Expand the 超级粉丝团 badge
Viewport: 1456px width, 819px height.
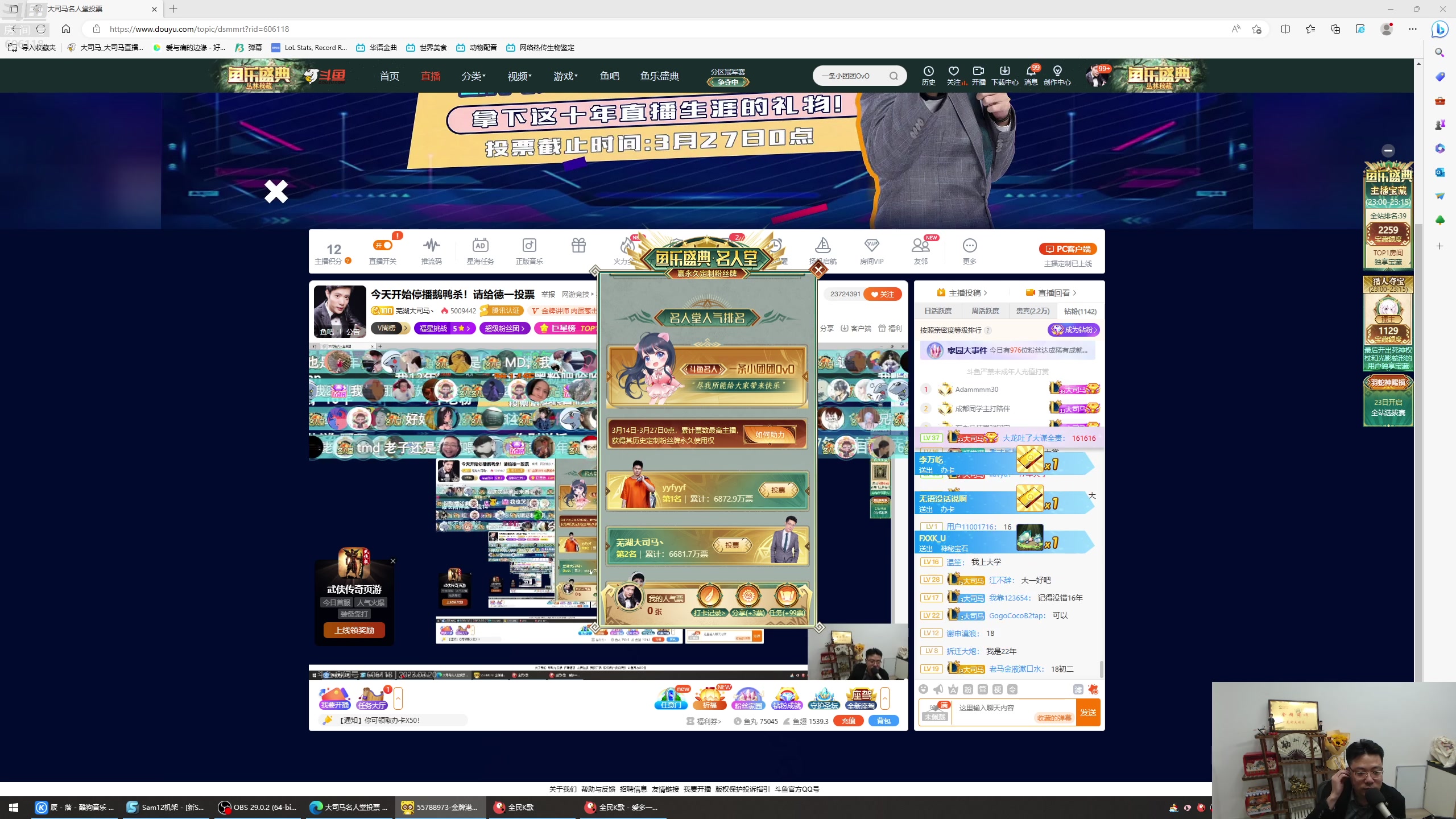tap(504, 328)
